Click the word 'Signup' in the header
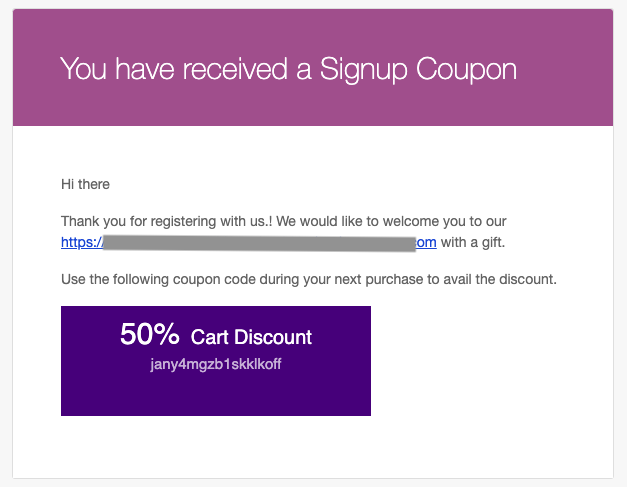The image size is (627, 487). (x=363, y=69)
